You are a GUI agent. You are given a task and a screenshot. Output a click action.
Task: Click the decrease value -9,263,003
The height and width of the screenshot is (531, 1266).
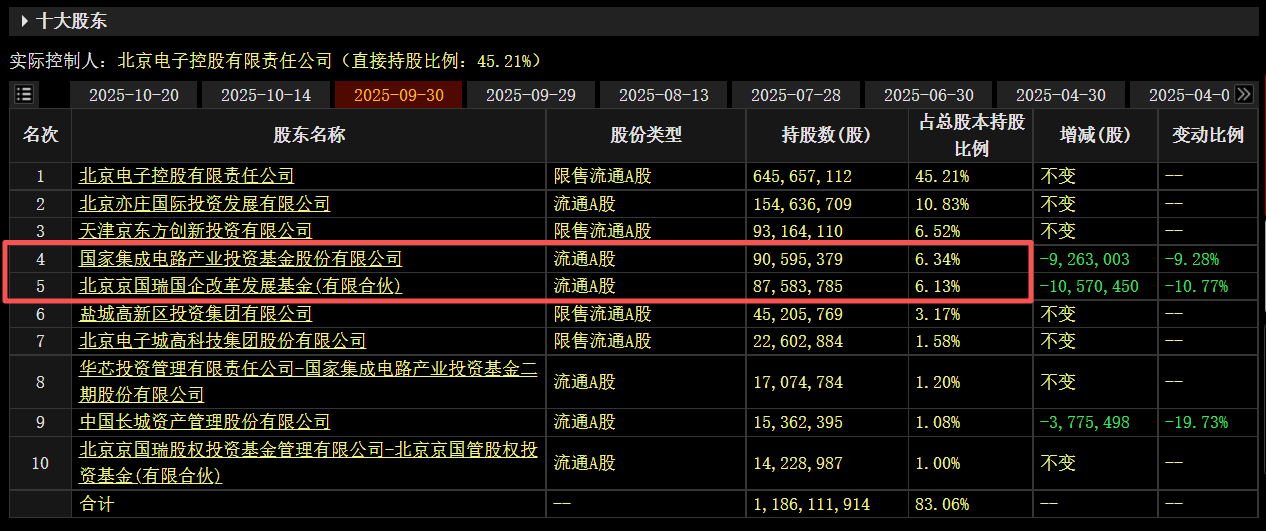[1085, 259]
